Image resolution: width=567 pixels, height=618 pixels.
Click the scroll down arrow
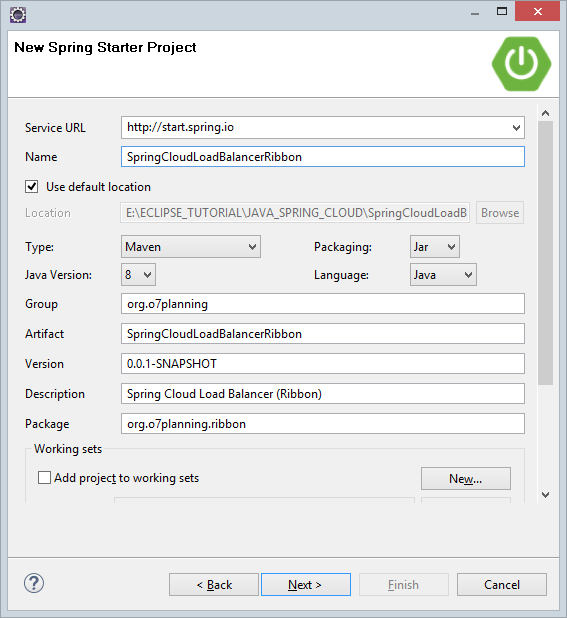pyautogui.click(x=545, y=495)
